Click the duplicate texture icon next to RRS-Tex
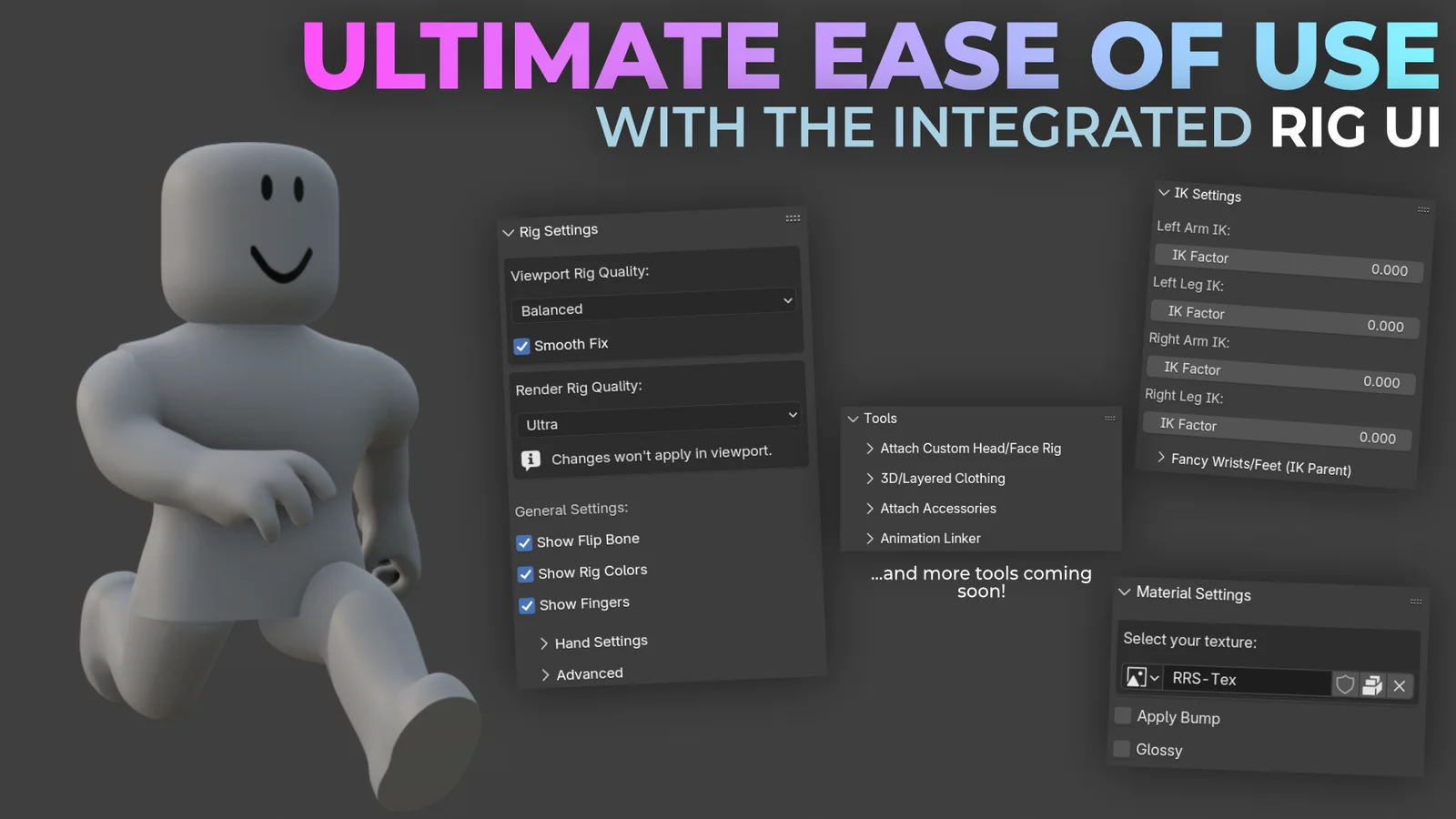 [1372, 684]
